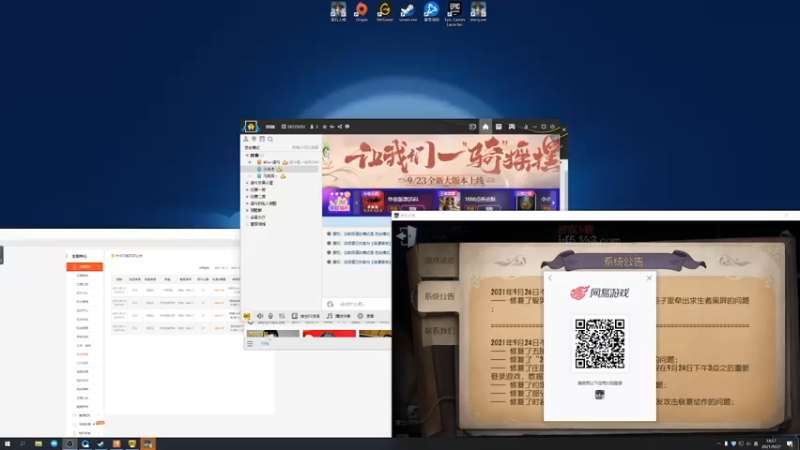Click small app icon below QR code
Screen dimensions: 800x450
click(599, 394)
